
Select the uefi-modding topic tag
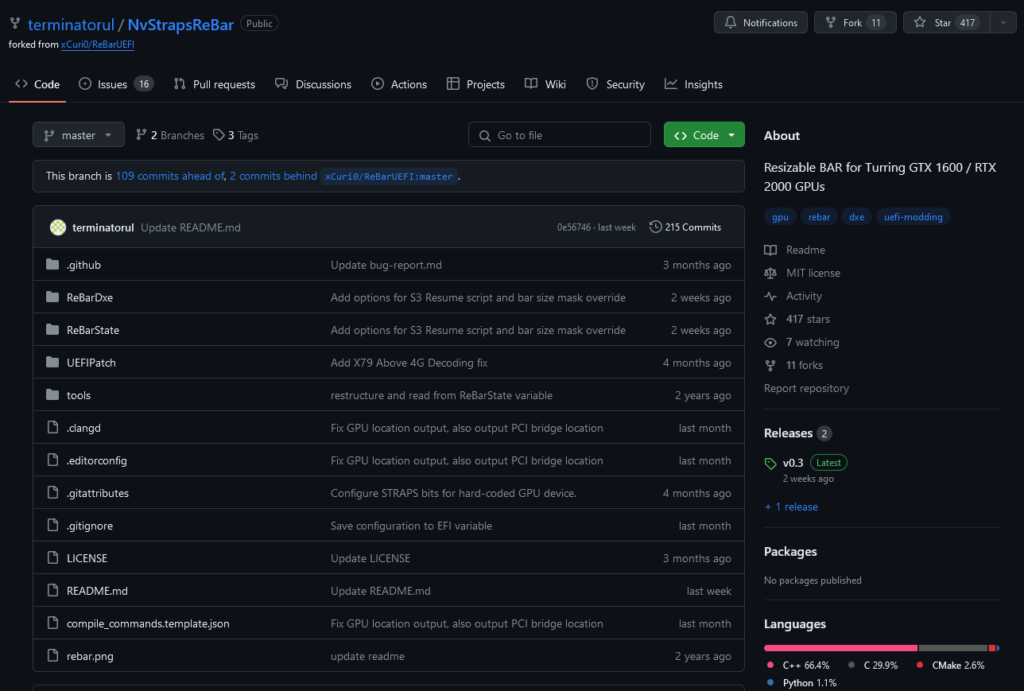coord(913,217)
